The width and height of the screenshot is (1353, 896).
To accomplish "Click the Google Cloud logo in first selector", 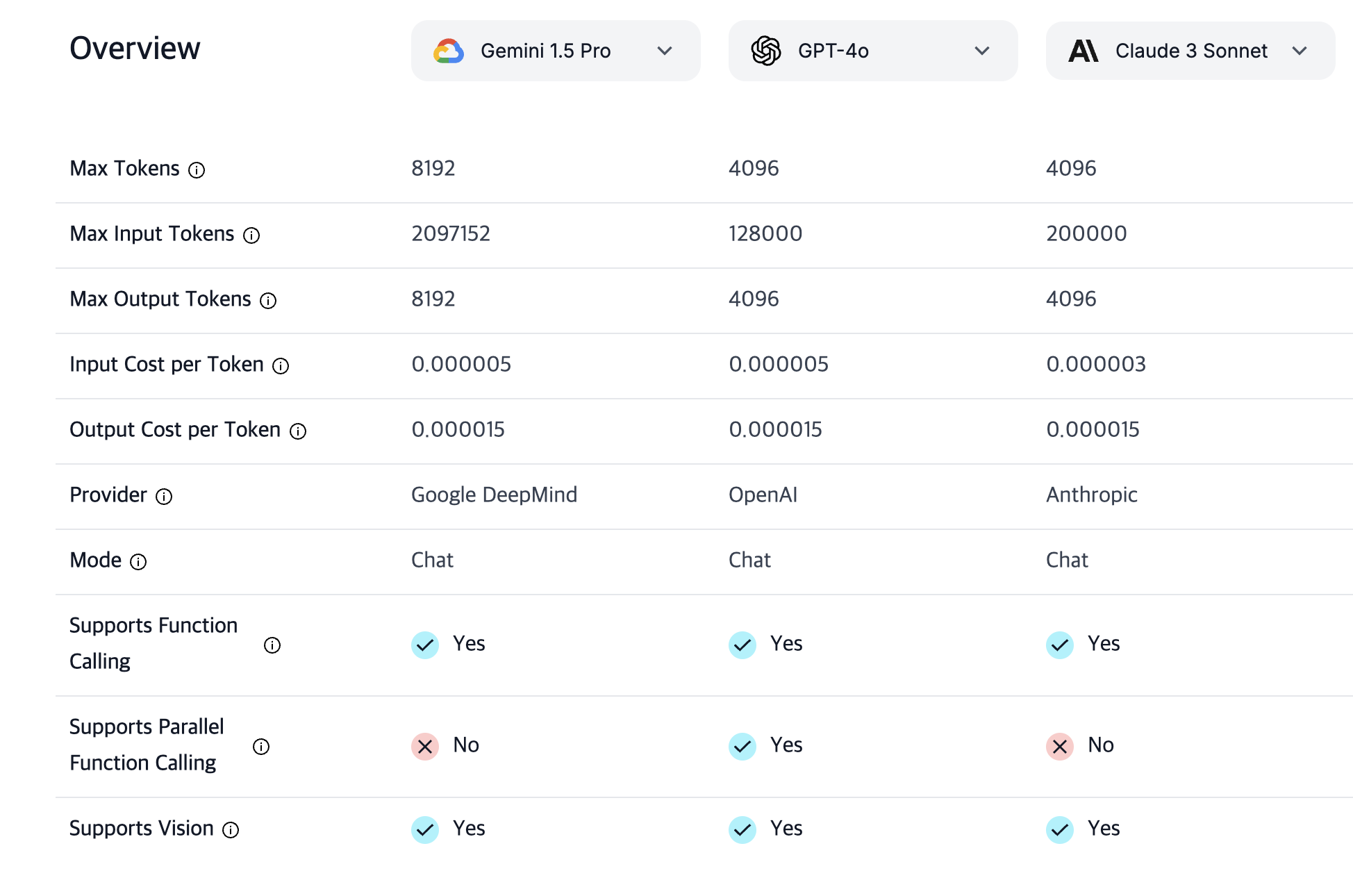I will (x=449, y=51).
